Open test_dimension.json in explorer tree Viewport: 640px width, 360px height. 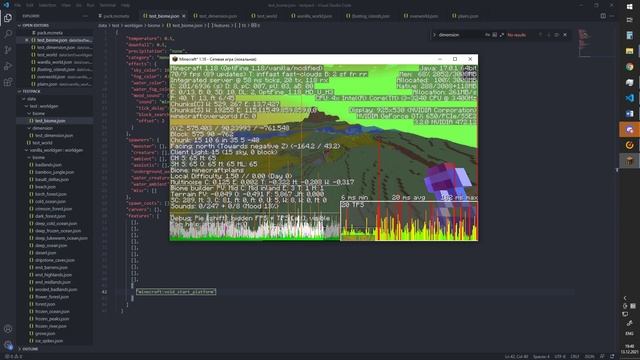[x=54, y=136]
